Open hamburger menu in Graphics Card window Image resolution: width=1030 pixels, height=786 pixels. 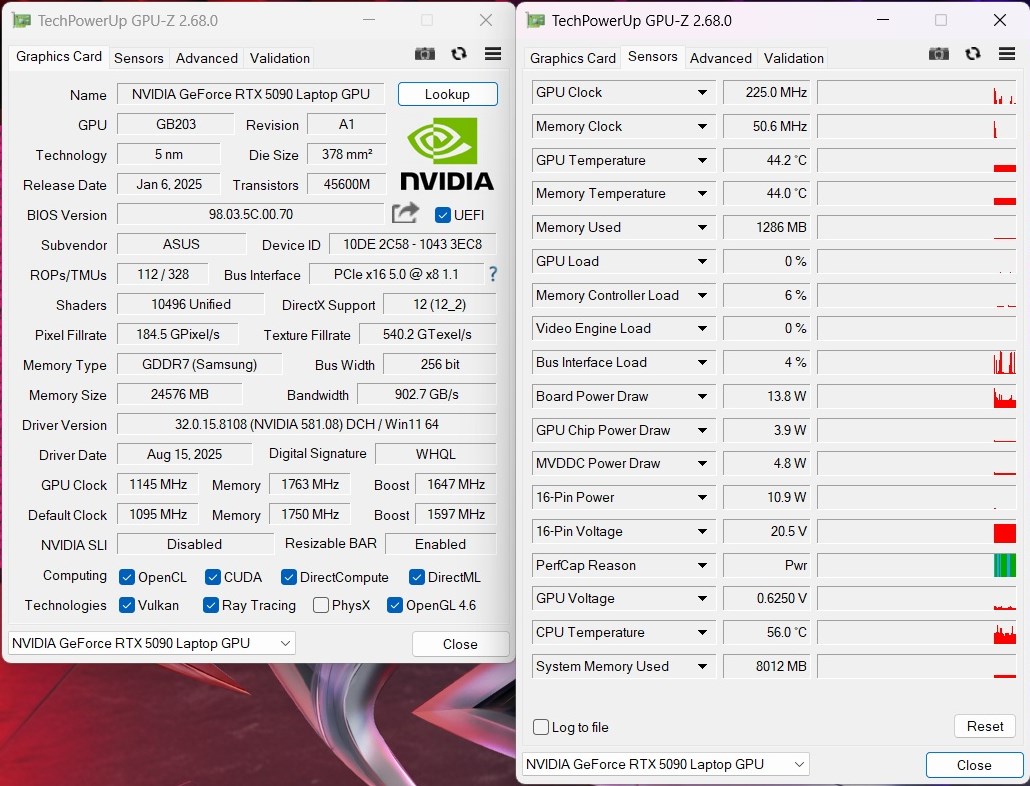point(493,54)
